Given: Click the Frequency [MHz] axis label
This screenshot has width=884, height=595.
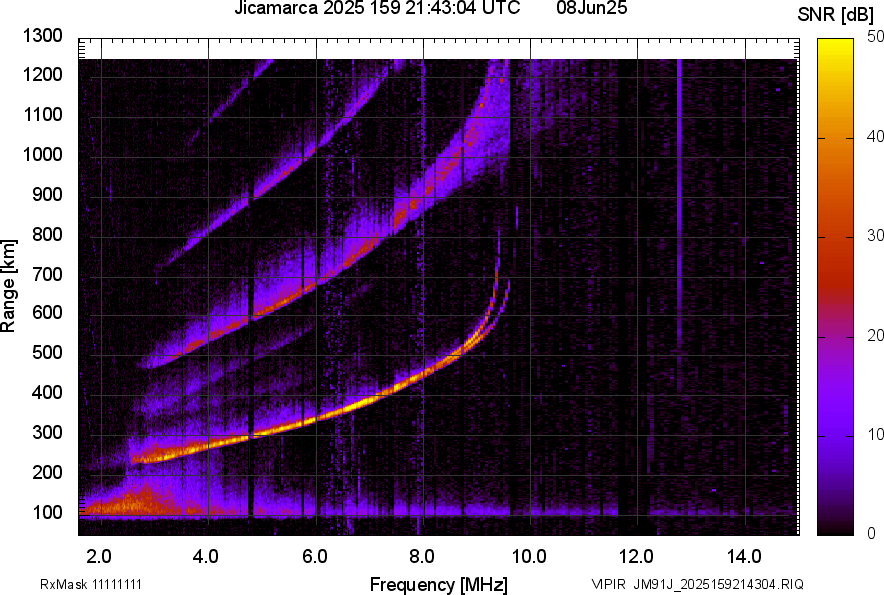Looking at the screenshot, I should pos(439,584).
